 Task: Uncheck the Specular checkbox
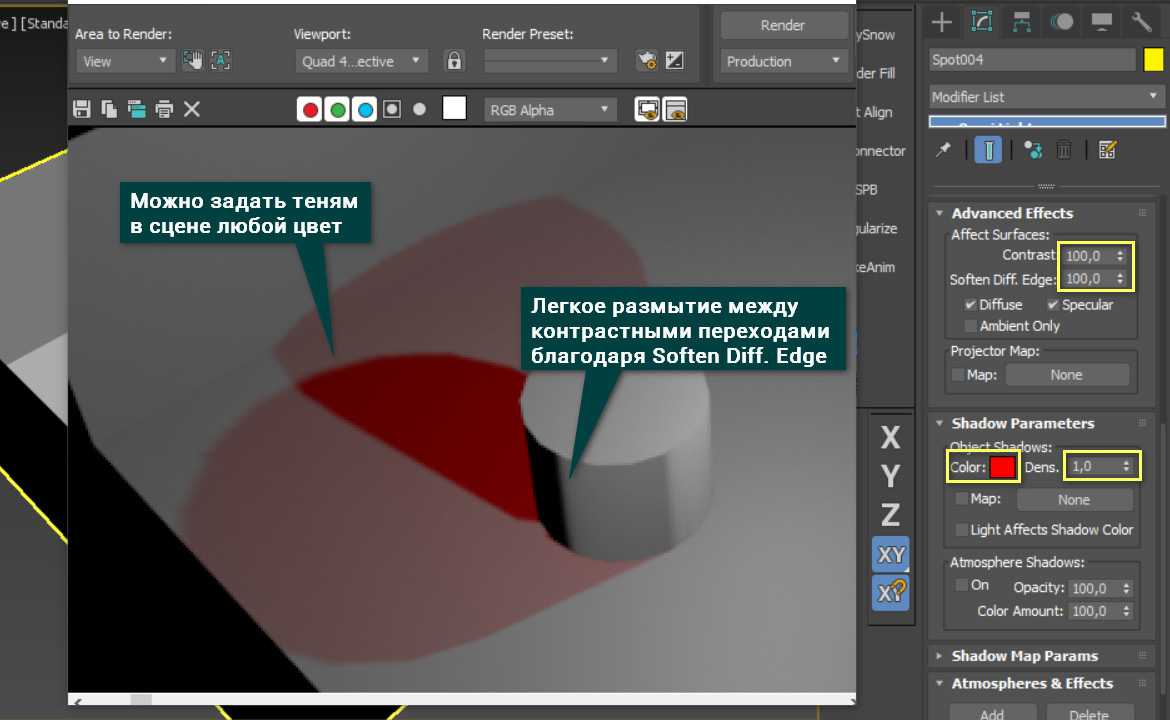pyautogui.click(x=1053, y=305)
